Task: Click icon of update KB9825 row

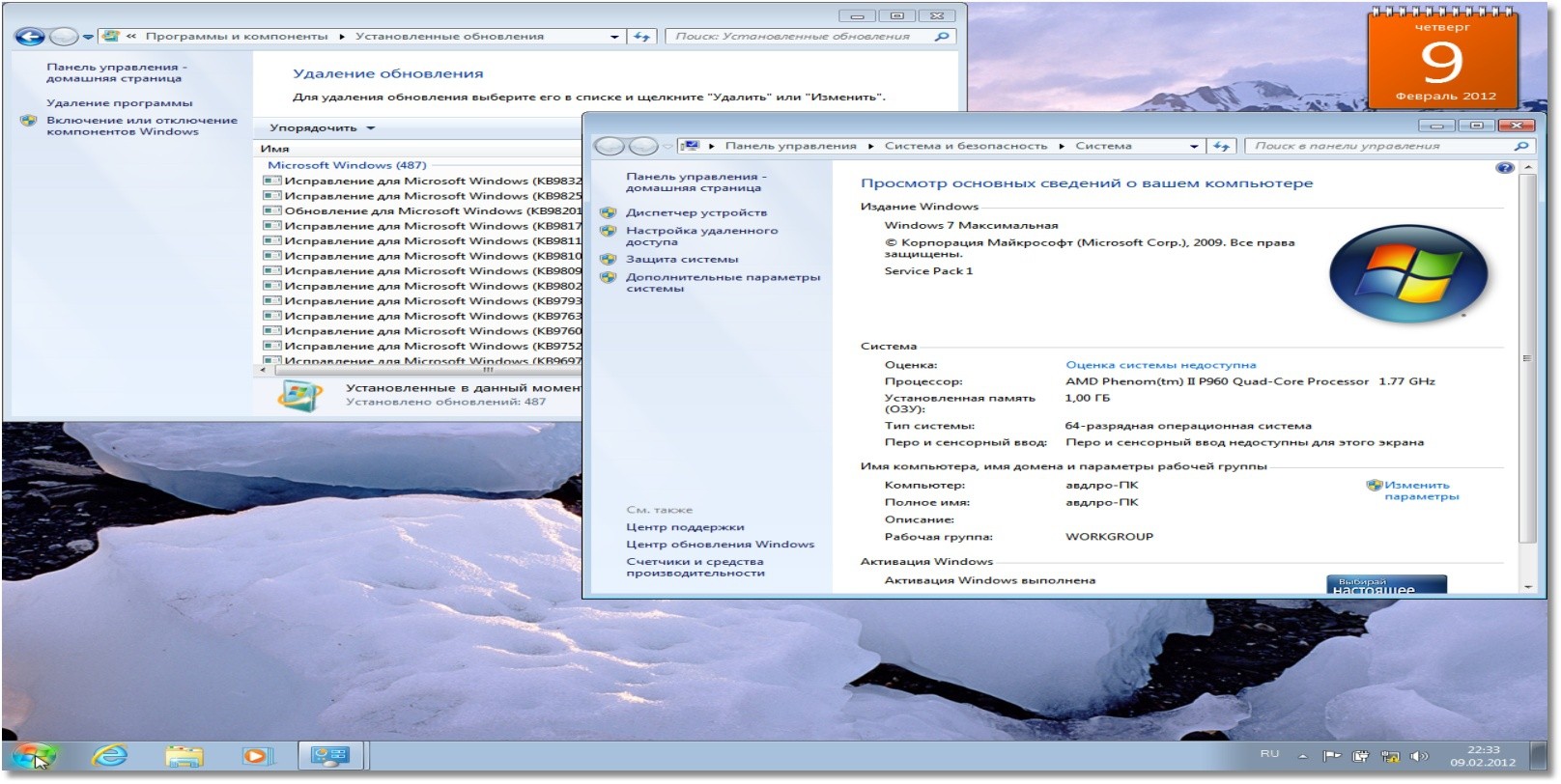Action: coord(272,196)
